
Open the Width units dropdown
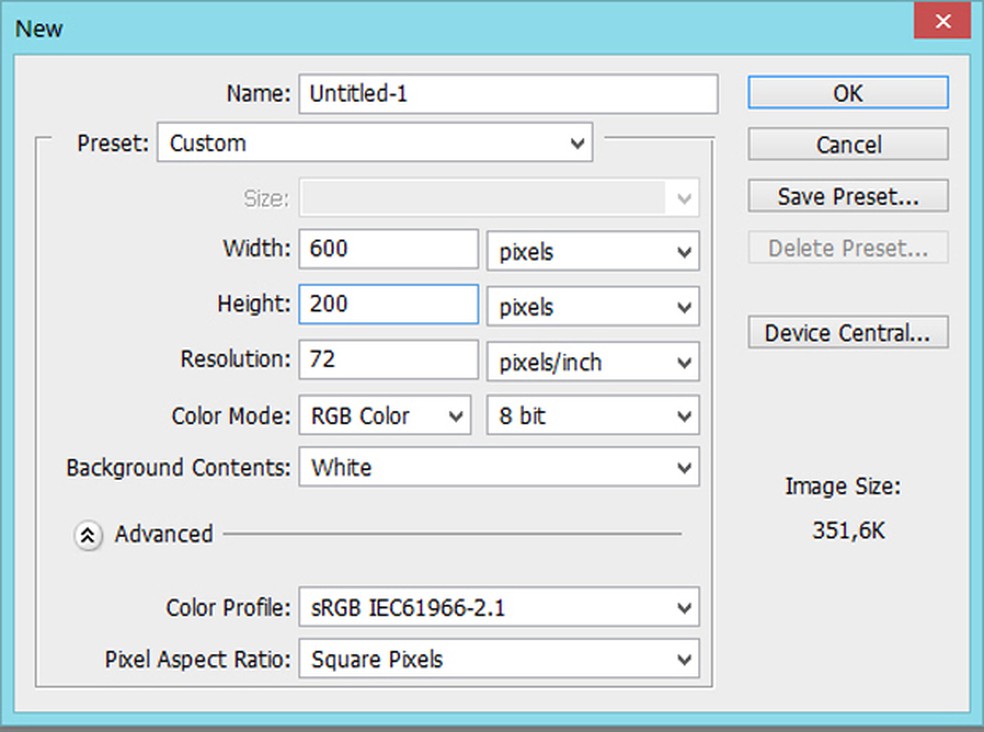pos(593,251)
